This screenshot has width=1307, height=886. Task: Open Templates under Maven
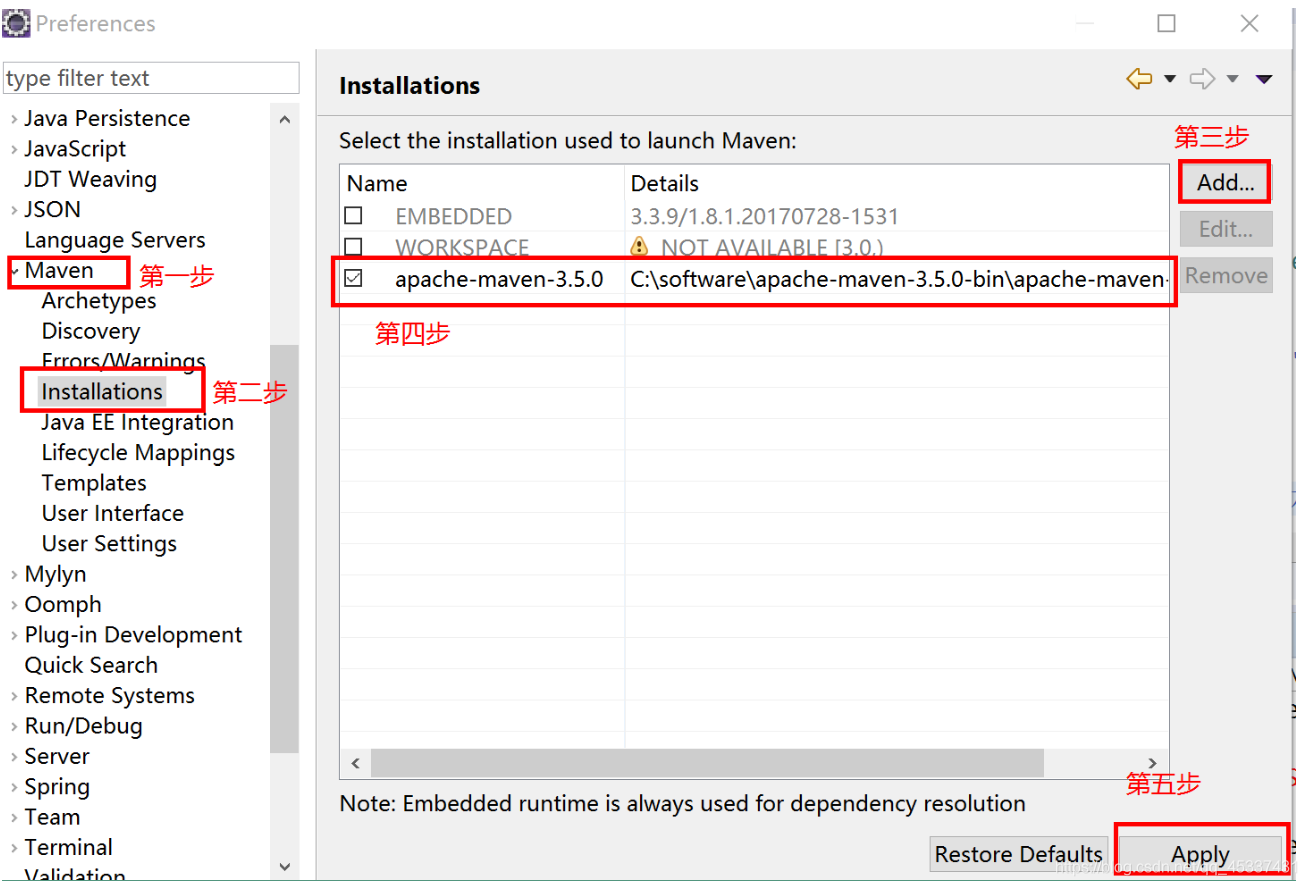click(94, 483)
